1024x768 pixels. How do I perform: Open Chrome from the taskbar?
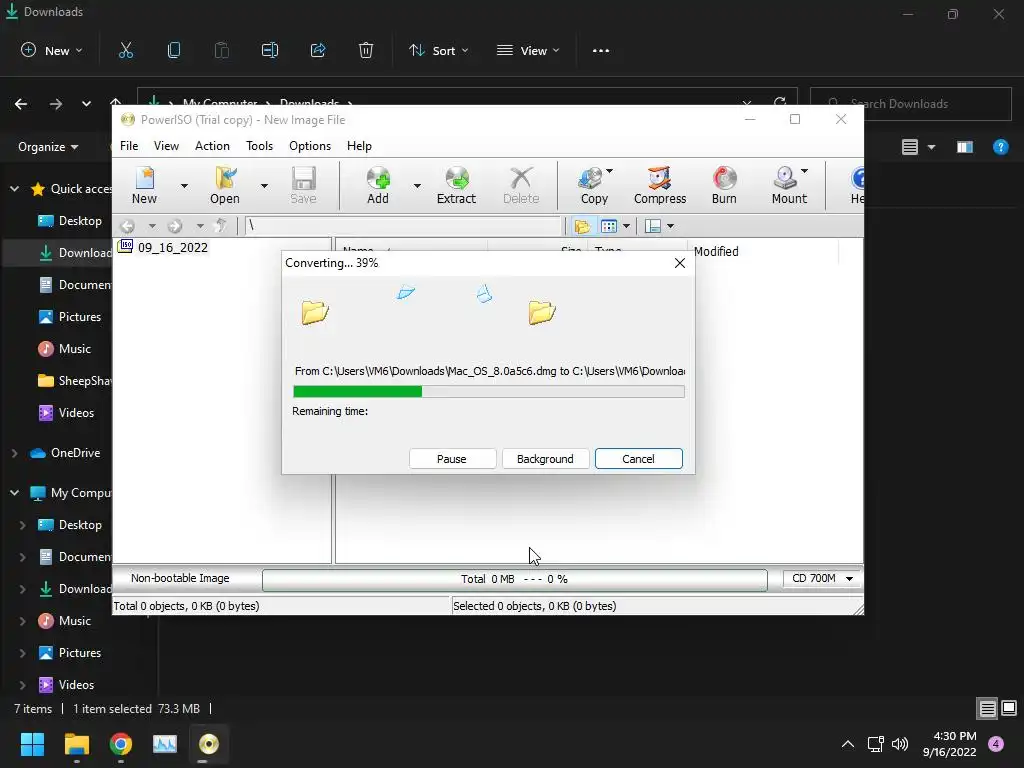121,744
